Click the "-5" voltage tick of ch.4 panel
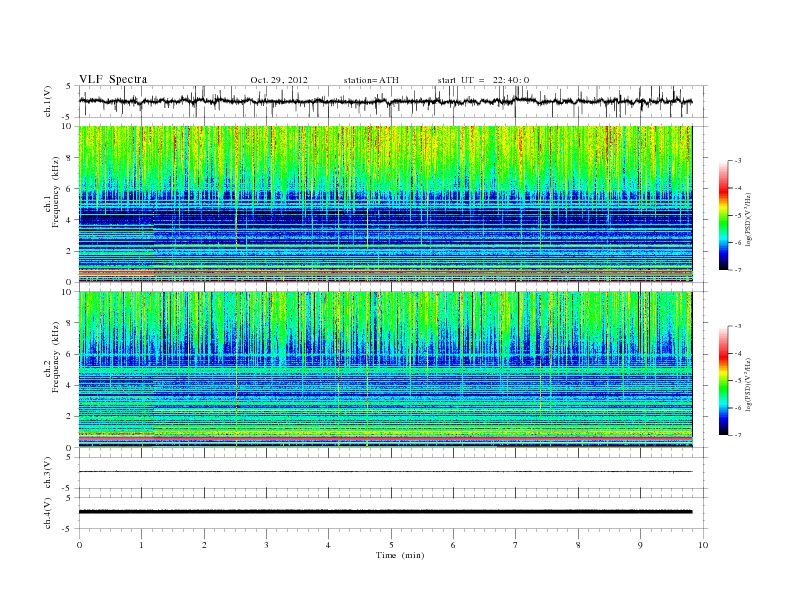The width and height of the screenshot is (792, 612). (67, 529)
